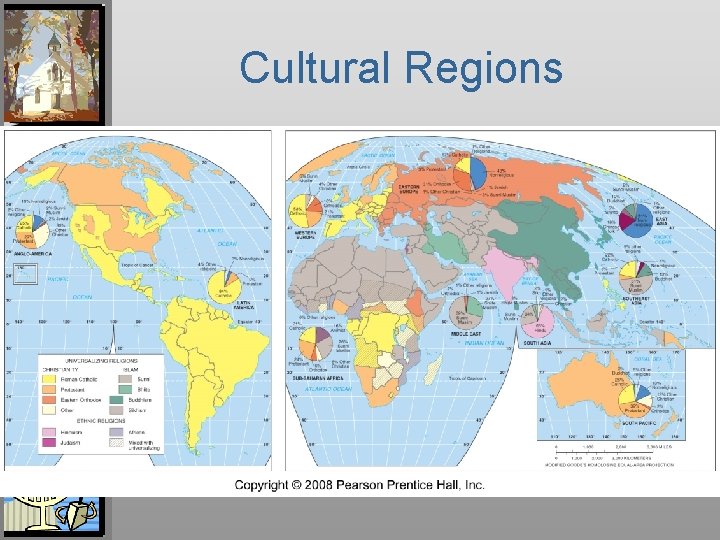This screenshot has height=540, width=720.
Task: Click the Roman Catholic legend label
Action: click(x=79, y=379)
